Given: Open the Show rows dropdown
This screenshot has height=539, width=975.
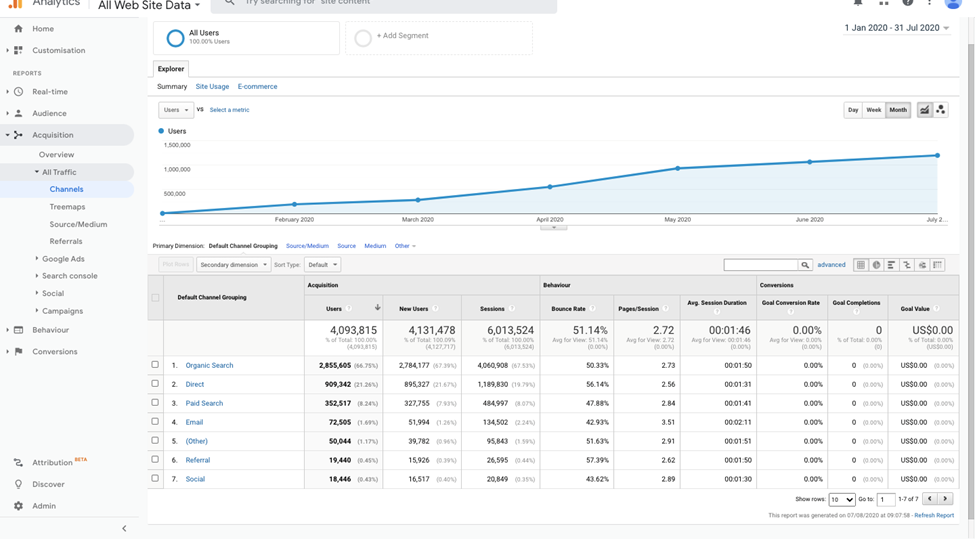Looking at the screenshot, I should click(842, 499).
